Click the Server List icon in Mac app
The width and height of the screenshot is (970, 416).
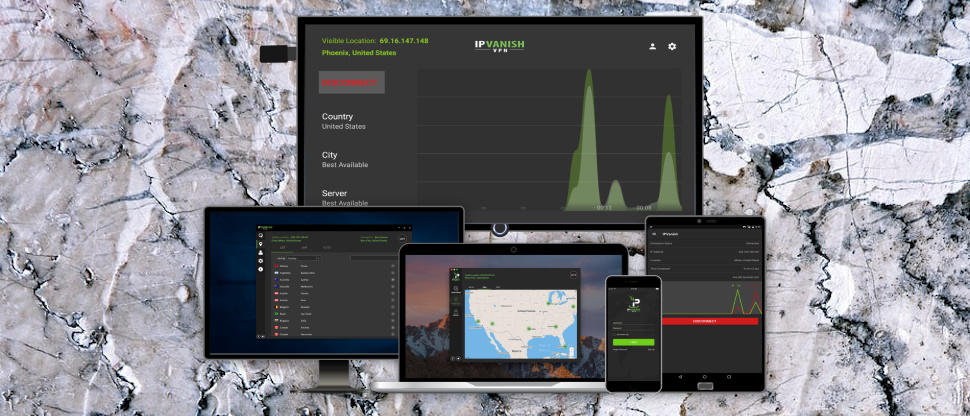[x=456, y=300]
